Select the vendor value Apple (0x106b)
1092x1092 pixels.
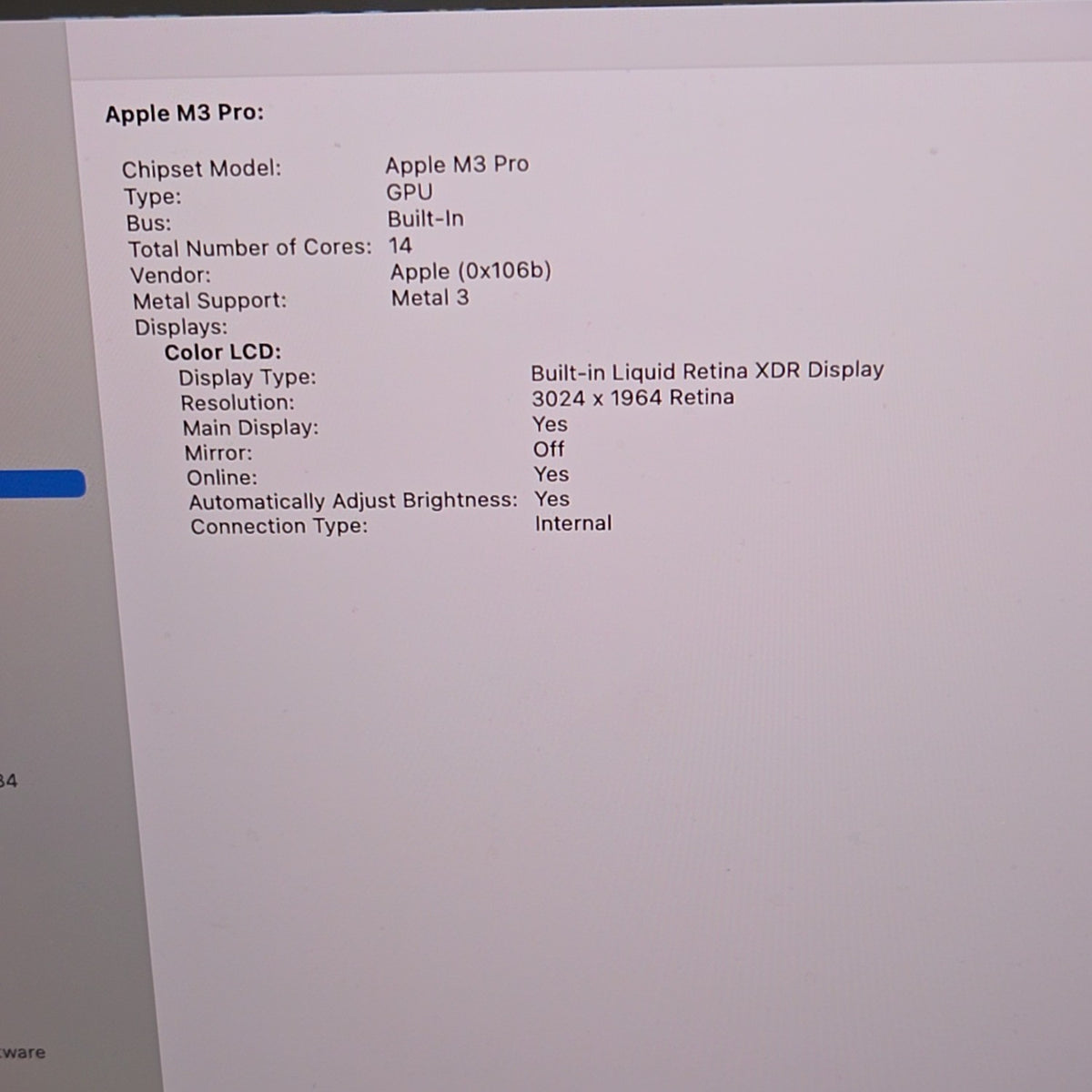click(470, 272)
